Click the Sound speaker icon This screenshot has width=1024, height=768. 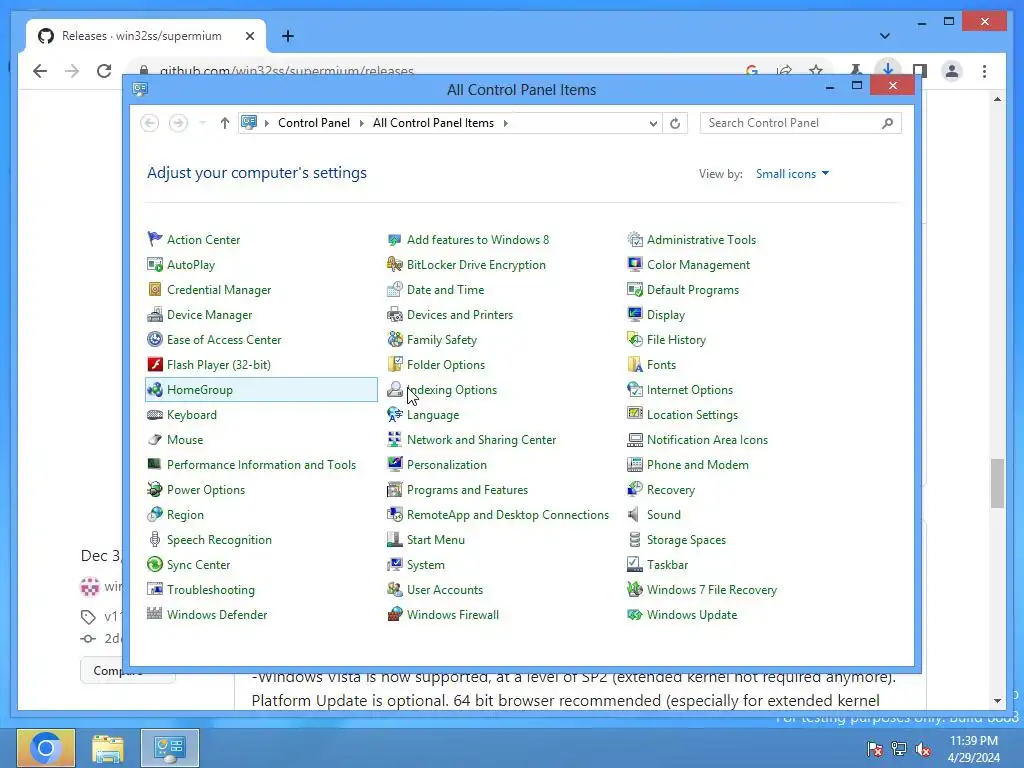click(x=635, y=515)
